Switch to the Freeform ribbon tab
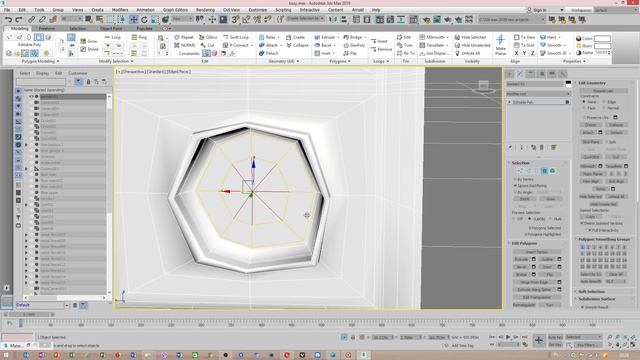This screenshot has height=360, width=640. tap(47, 29)
